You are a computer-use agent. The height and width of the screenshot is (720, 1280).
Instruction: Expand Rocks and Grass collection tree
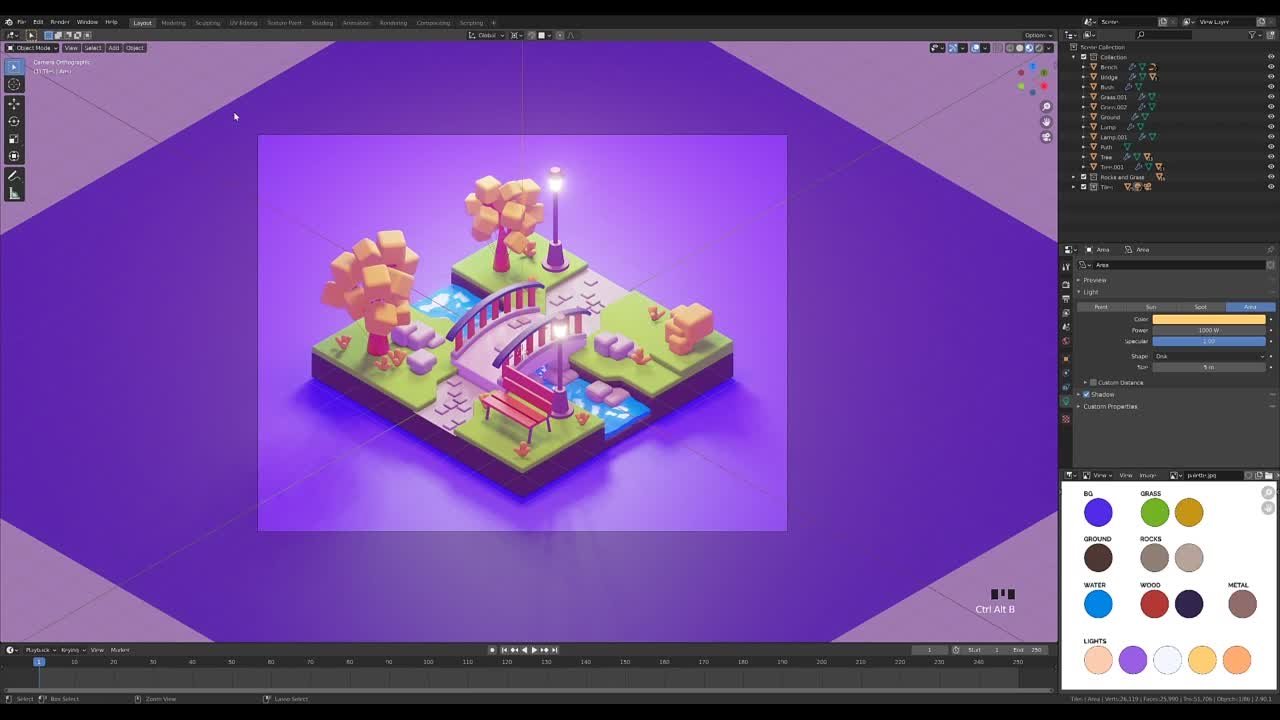(1074, 177)
